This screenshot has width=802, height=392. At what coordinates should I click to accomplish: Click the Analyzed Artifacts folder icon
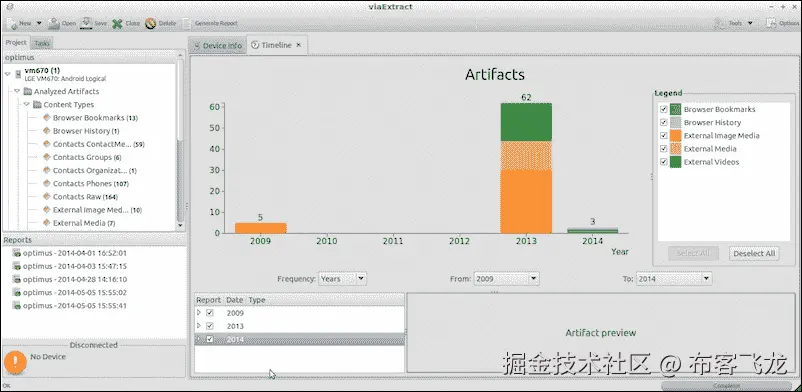point(28,91)
